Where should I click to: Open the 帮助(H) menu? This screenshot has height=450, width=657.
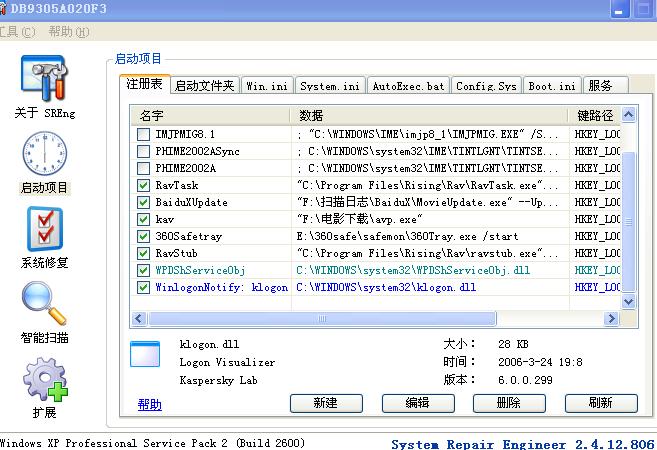69,32
